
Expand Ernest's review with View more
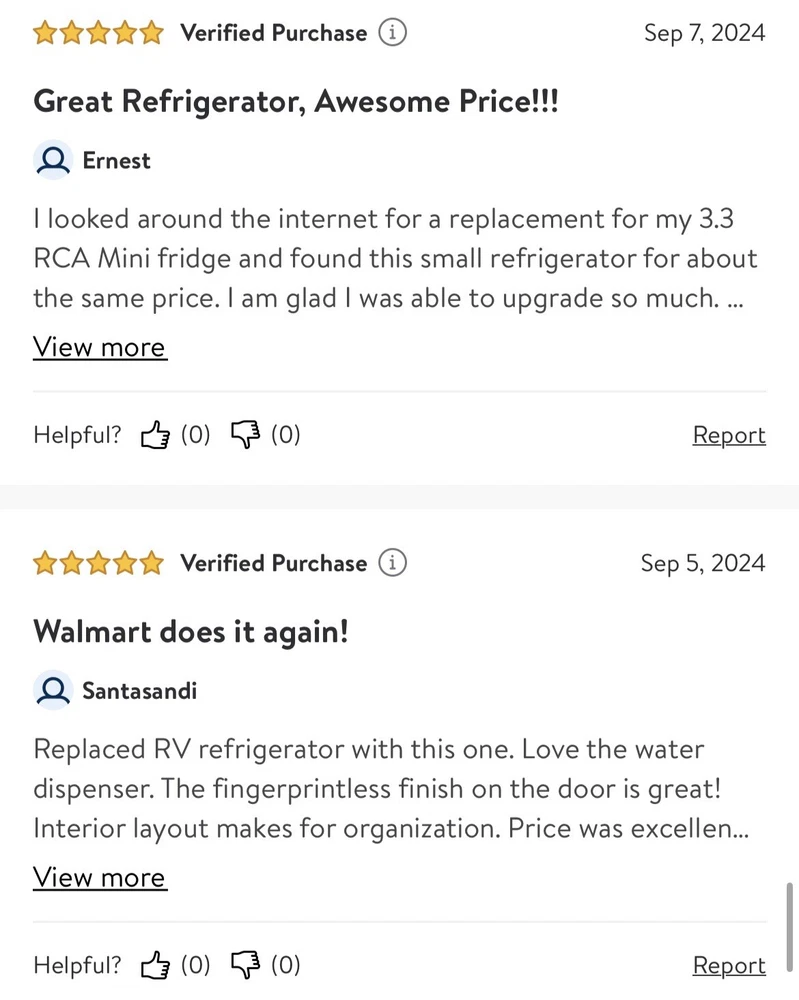[x=100, y=347]
